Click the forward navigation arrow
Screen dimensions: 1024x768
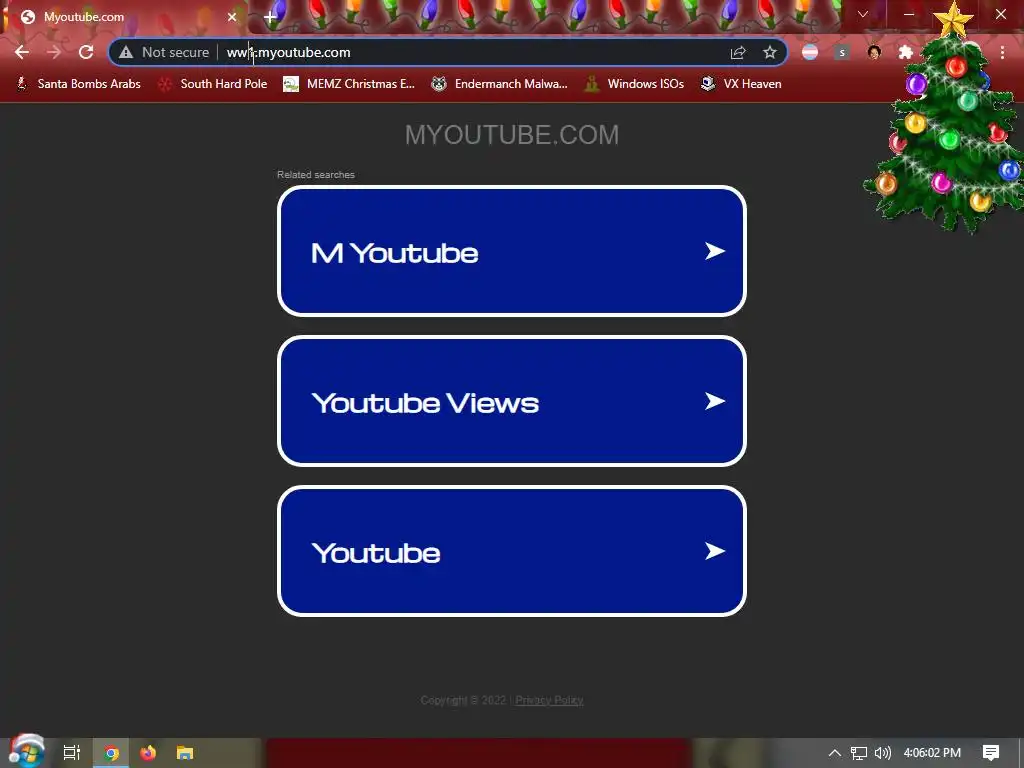coord(54,52)
